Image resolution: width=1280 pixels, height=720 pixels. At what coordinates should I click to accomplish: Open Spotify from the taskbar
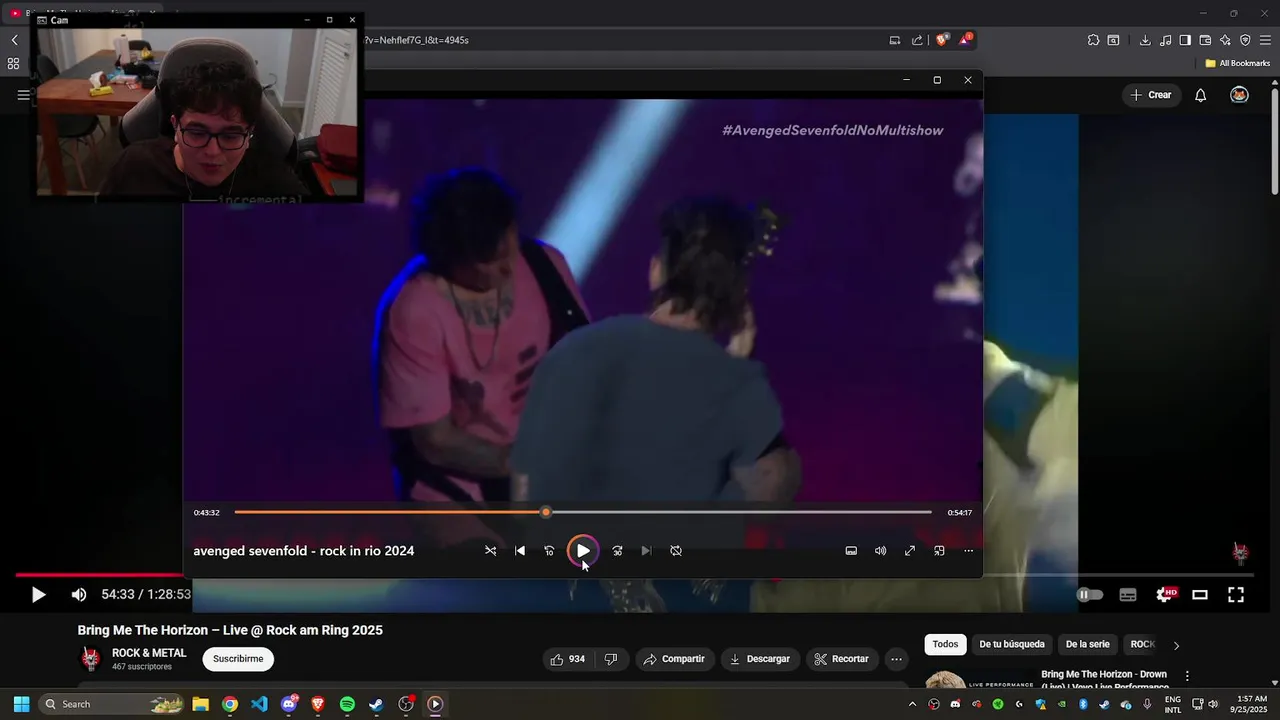(347, 704)
